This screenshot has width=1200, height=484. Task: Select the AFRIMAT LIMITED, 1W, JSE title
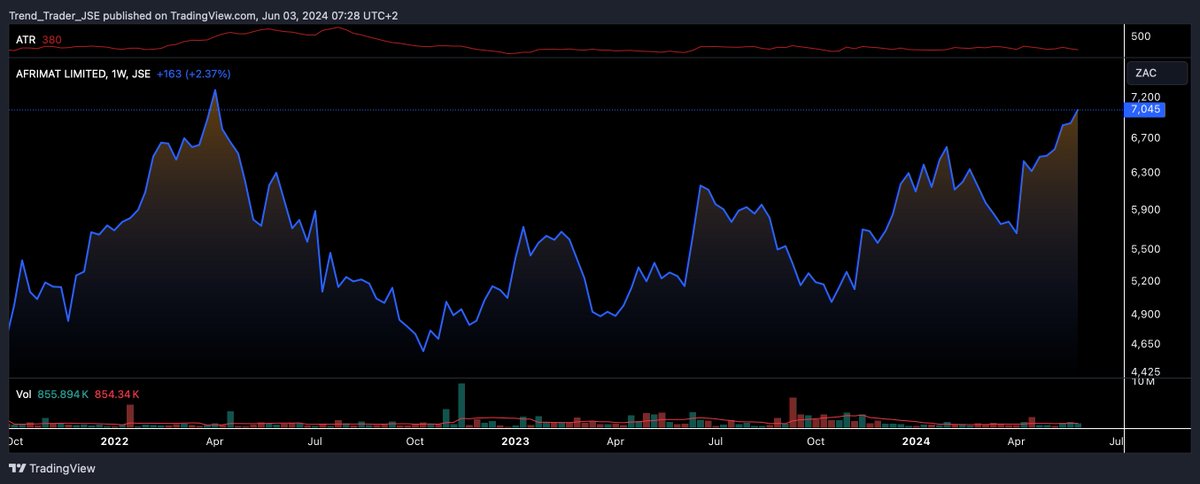click(83, 73)
